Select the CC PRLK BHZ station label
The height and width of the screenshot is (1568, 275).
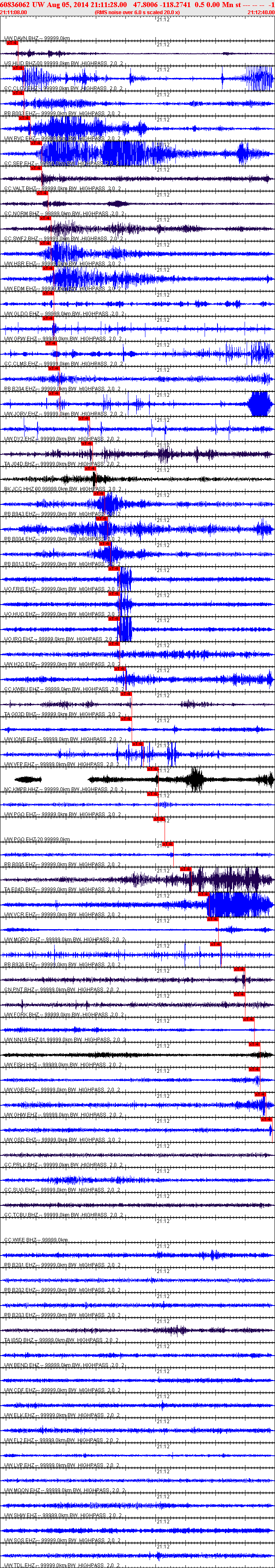(x=64, y=1165)
